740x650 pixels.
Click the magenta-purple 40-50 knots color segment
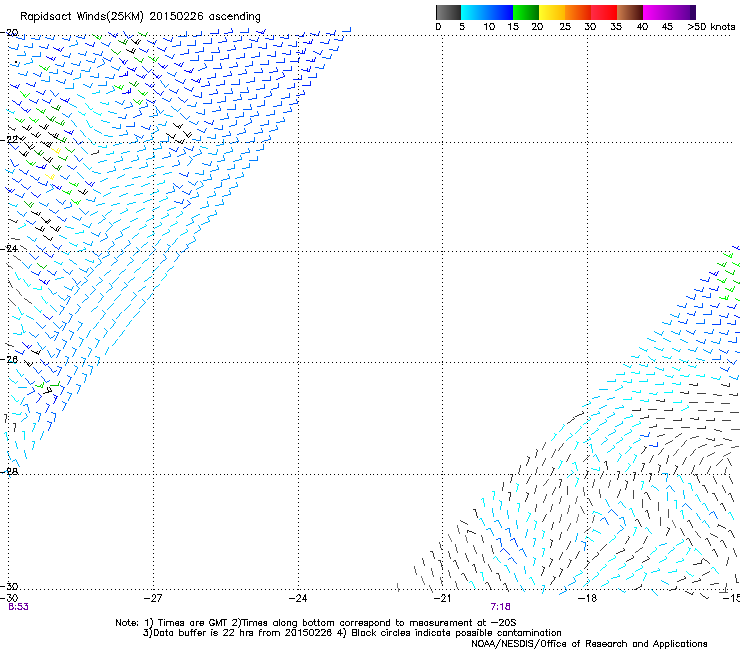(x=669, y=12)
